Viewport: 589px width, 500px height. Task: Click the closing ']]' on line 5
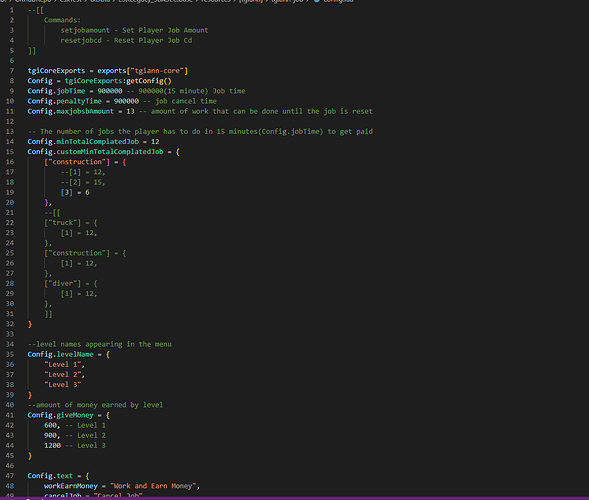(32, 50)
